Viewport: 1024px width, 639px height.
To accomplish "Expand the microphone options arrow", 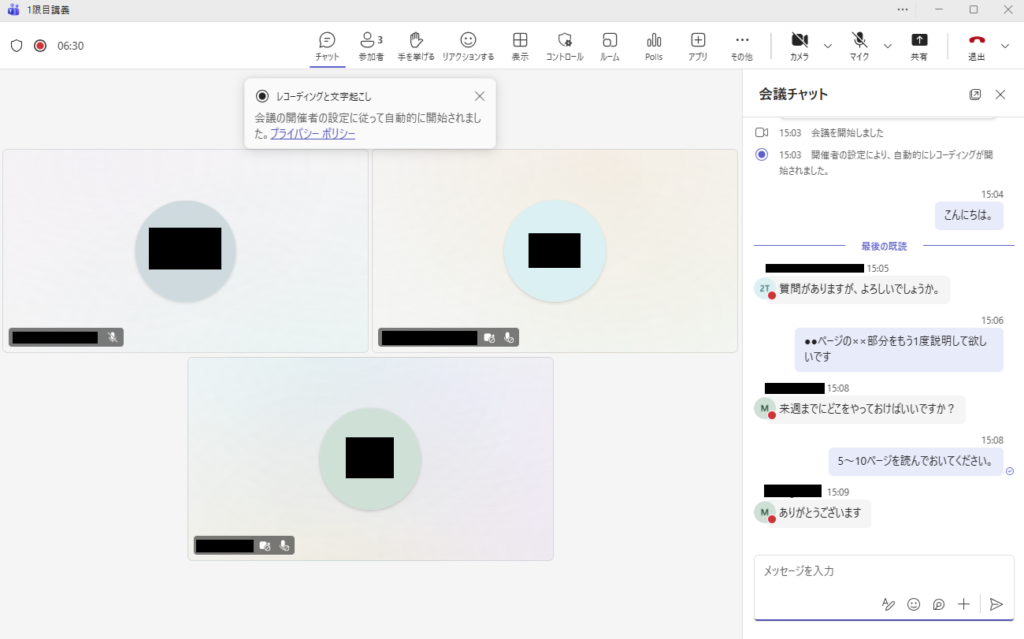I will click(888, 46).
